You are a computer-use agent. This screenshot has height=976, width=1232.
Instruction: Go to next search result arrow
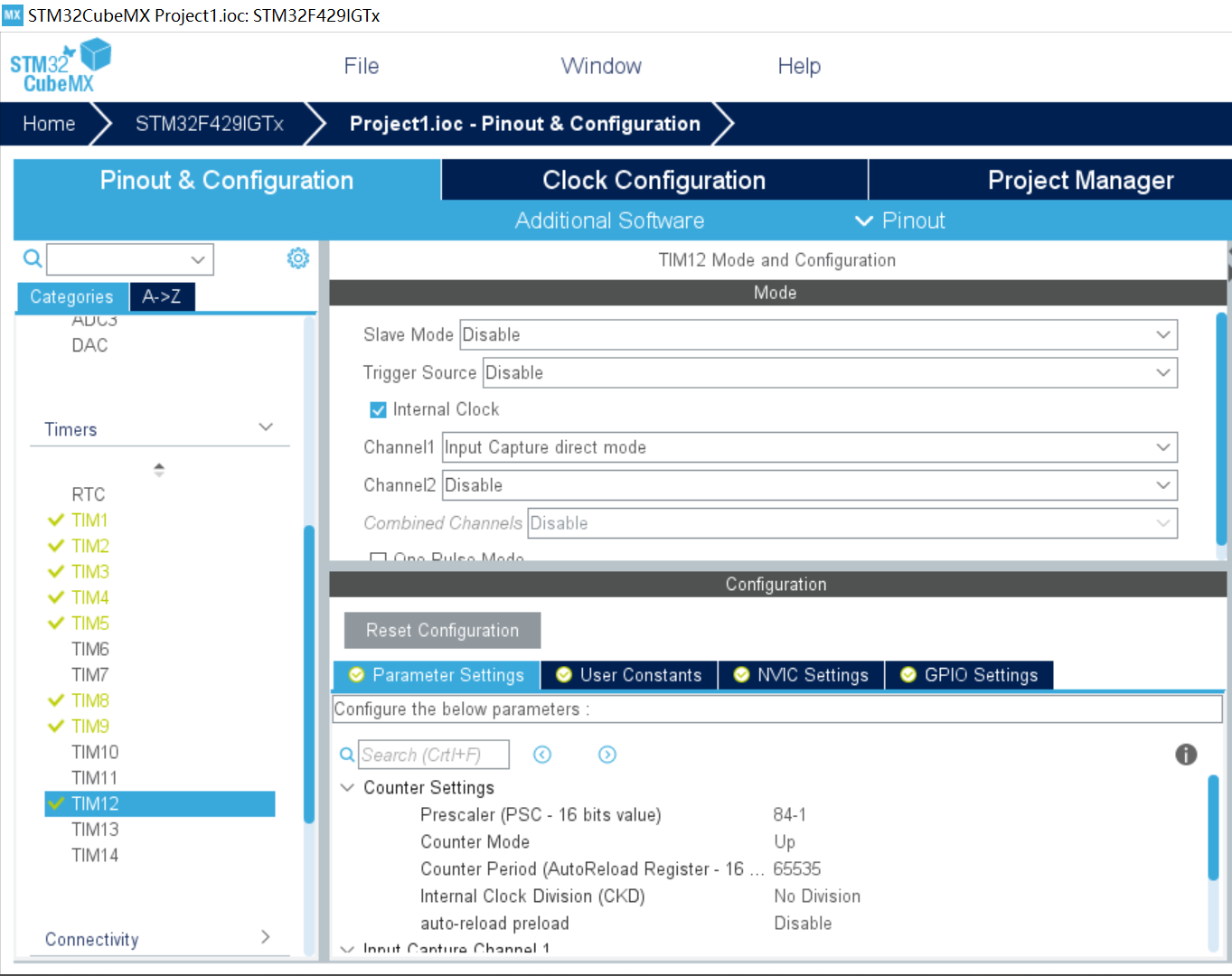pos(607,755)
